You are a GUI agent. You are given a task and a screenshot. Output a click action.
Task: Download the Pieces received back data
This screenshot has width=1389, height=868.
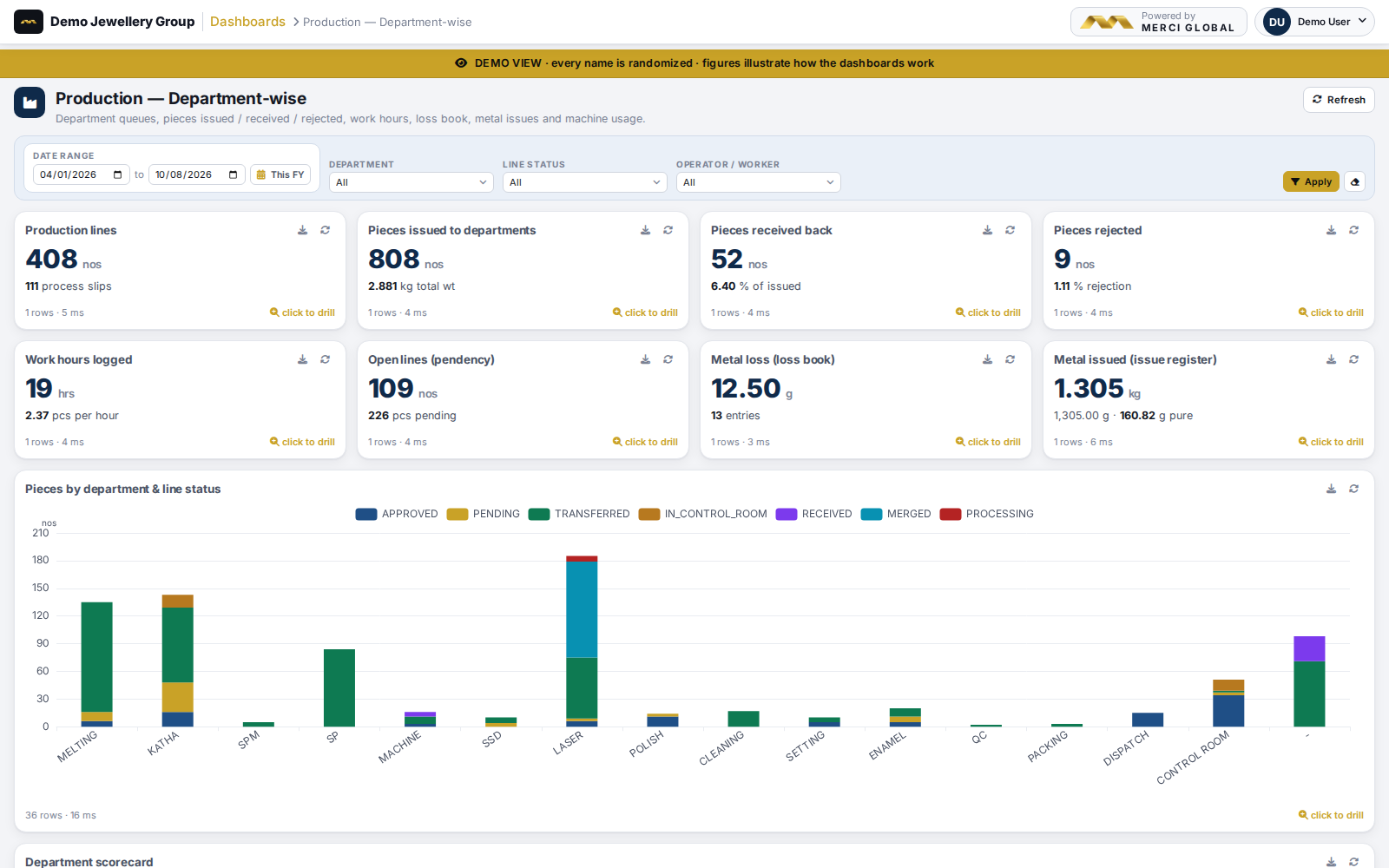pos(987,230)
